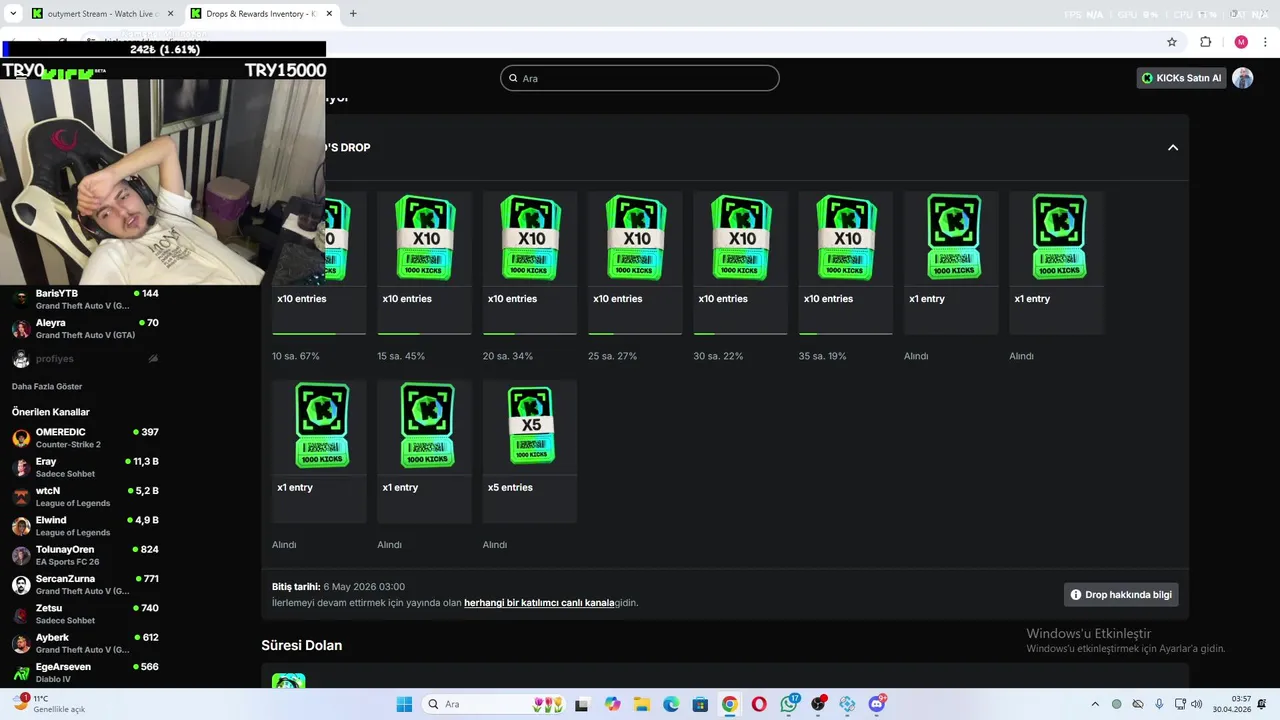Select the X5 entries reward image
This screenshot has height=720, width=1280.
tap(530, 426)
